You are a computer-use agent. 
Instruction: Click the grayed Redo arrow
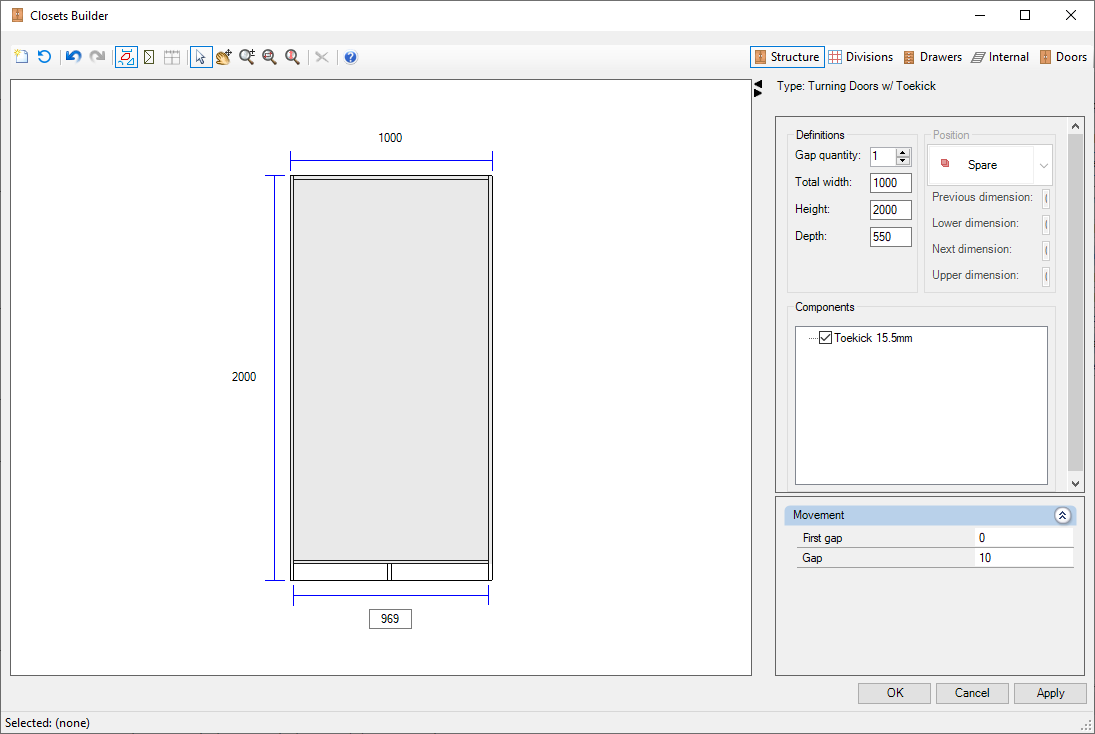click(x=97, y=57)
